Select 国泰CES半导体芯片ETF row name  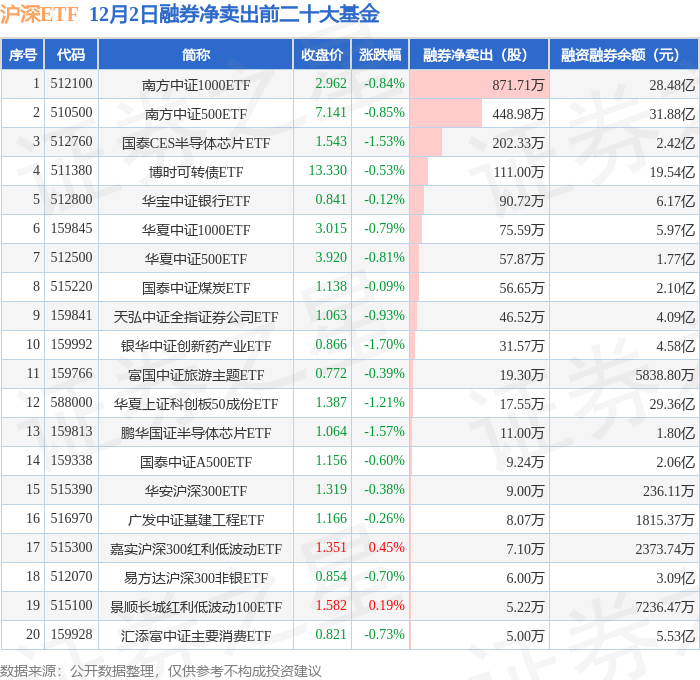[x=196, y=143]
